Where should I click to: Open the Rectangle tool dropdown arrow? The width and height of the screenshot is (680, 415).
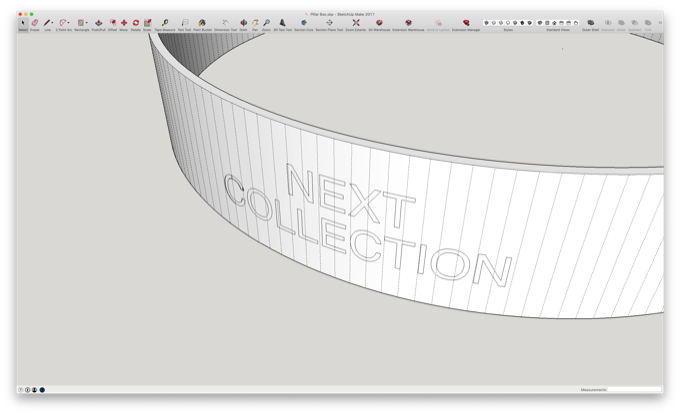86,23
